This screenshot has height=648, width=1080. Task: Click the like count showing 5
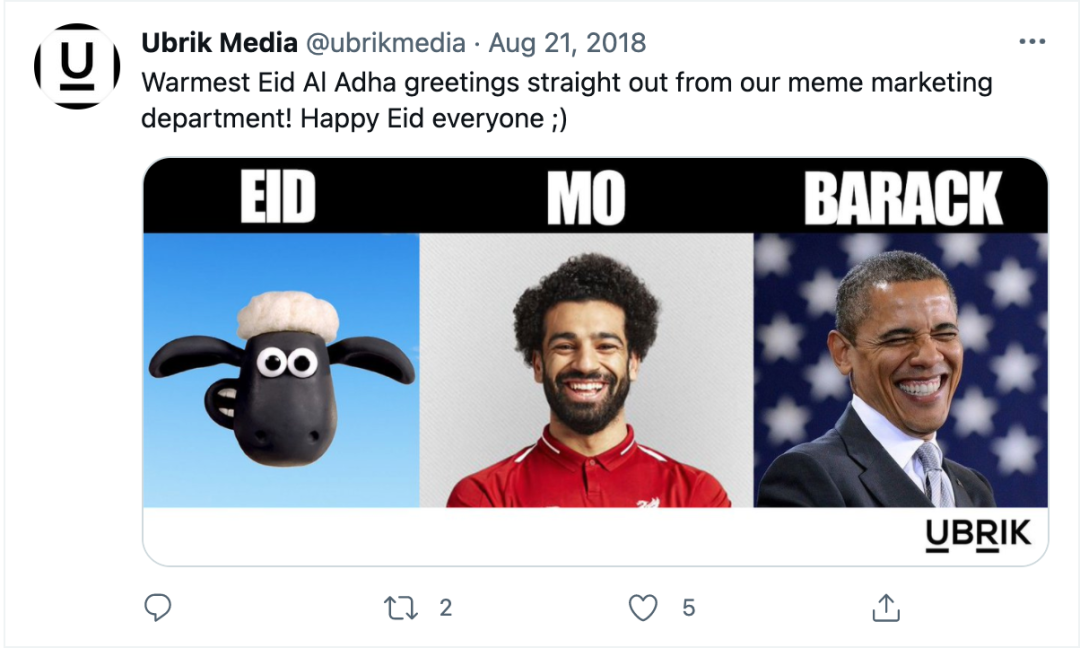tap(688, 607)
